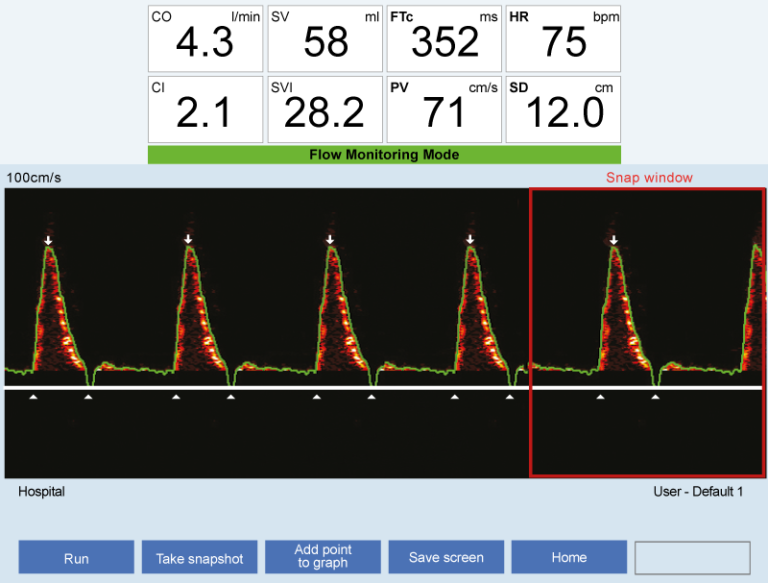The height and width of the screenshot is (583, 768).
Task: Click the white peak arrow on the leftmost waveform
Action: tap(47, 240)
